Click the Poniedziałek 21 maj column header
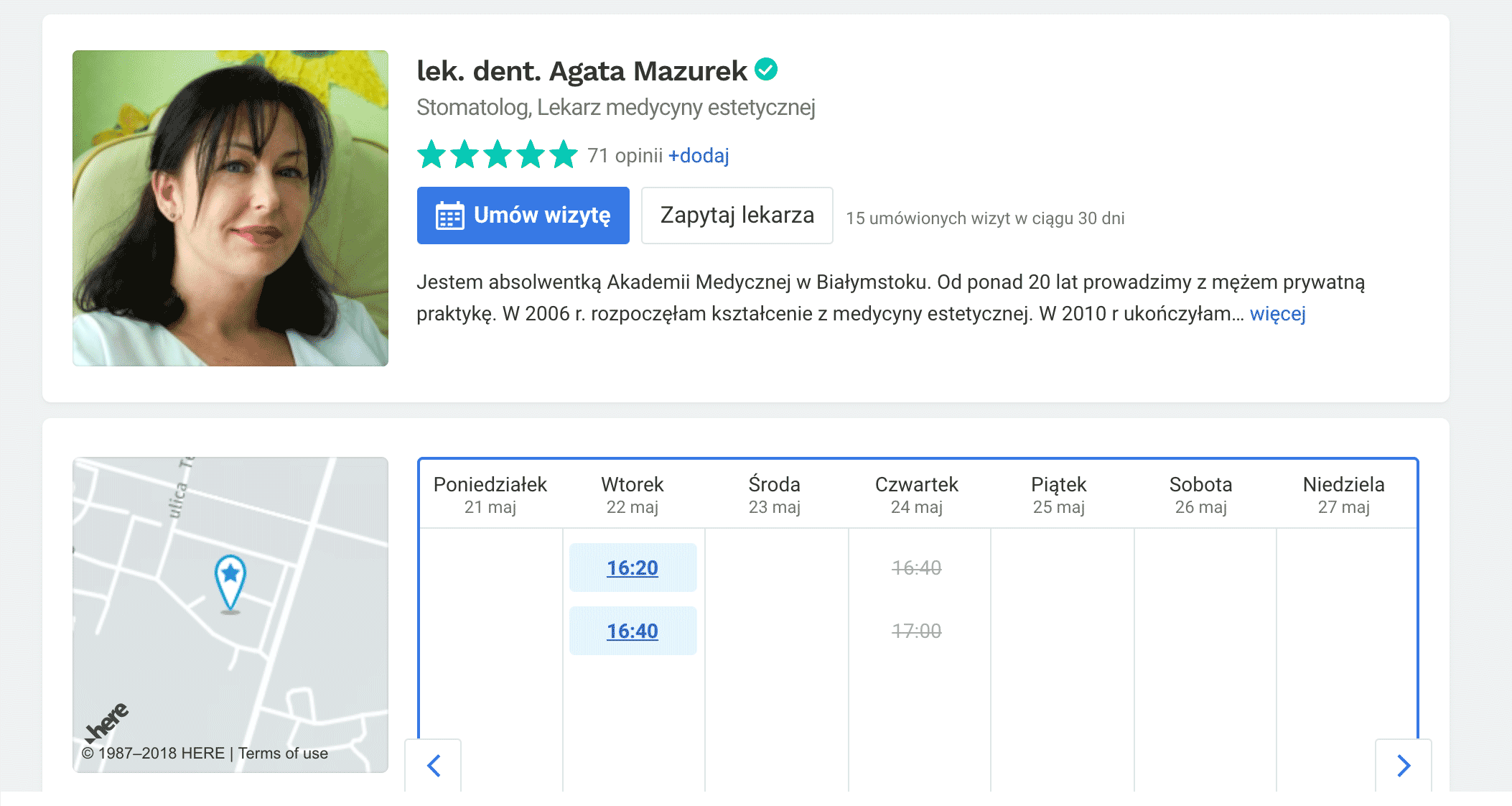The image size is (1512, 806). tap(490, 495)
